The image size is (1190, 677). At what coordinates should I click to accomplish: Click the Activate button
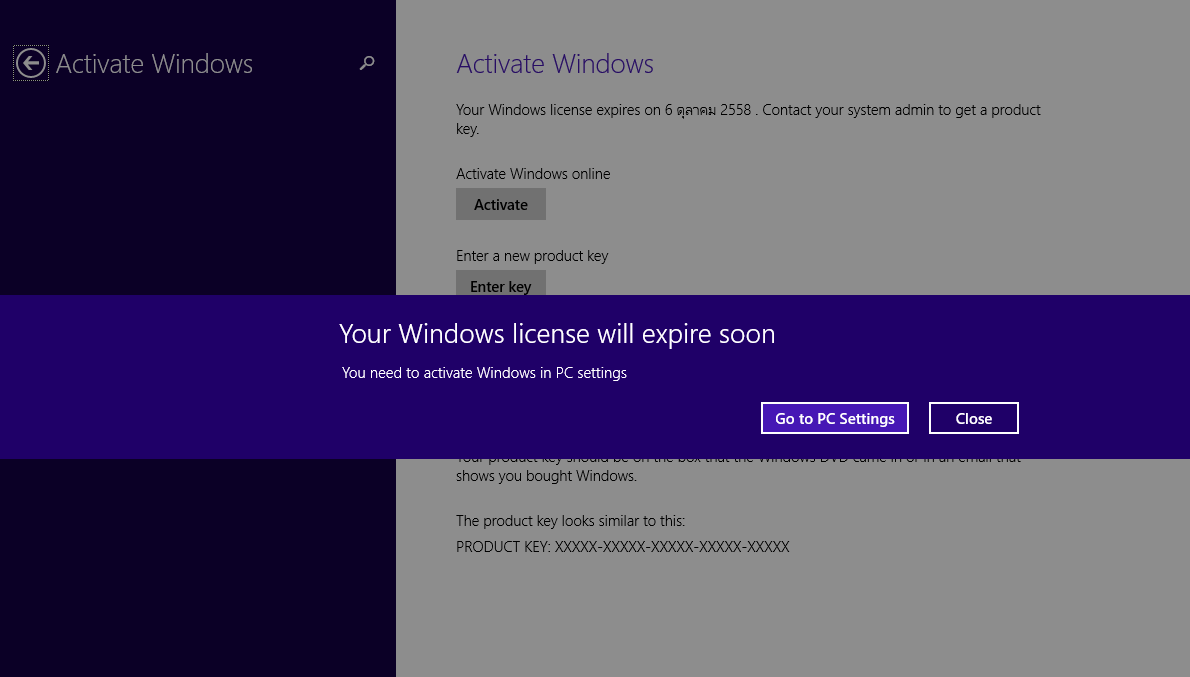(x=501, y=204)
